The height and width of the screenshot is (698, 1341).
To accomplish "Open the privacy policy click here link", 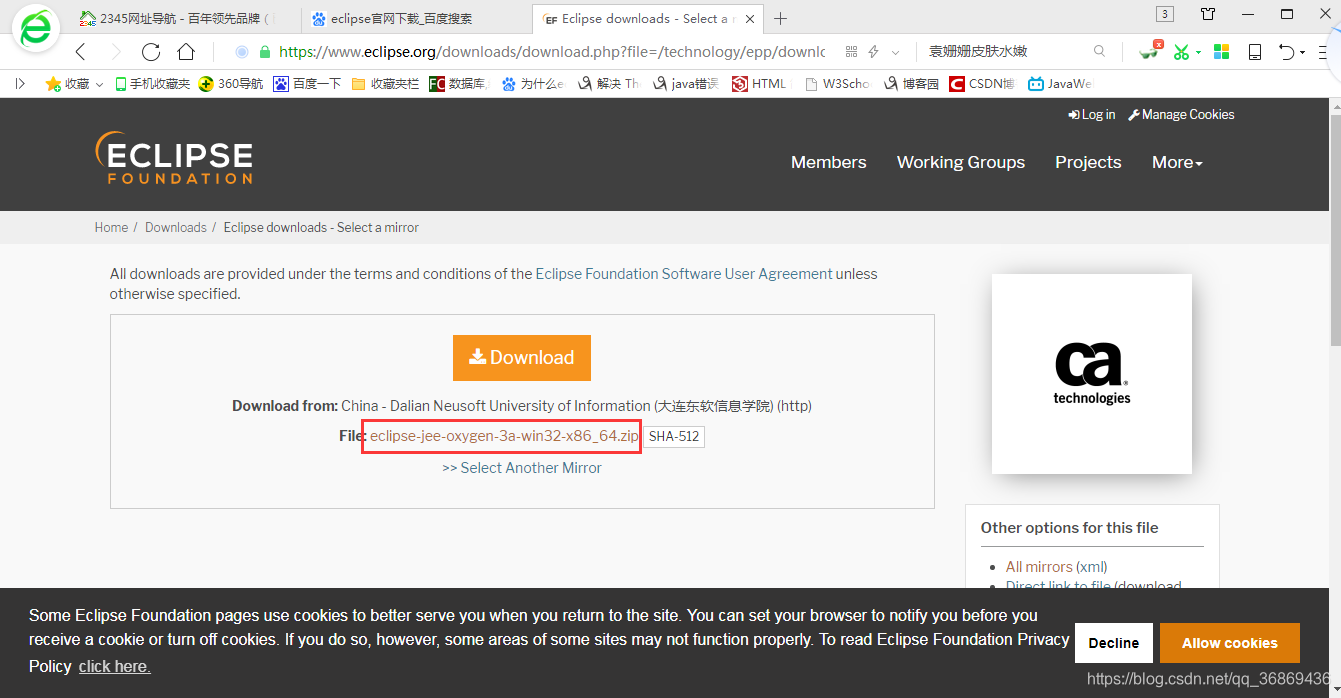I will [x=115, y=666].
